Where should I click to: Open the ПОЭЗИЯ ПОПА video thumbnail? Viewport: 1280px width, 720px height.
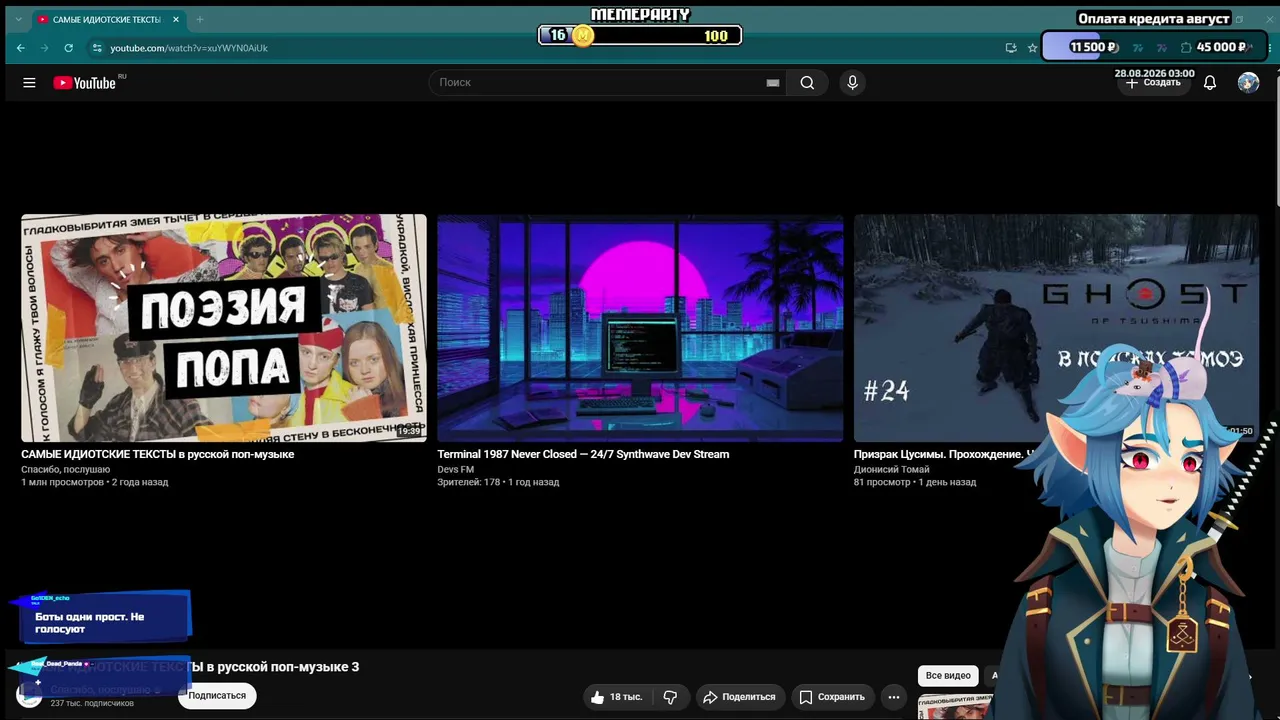224,328
